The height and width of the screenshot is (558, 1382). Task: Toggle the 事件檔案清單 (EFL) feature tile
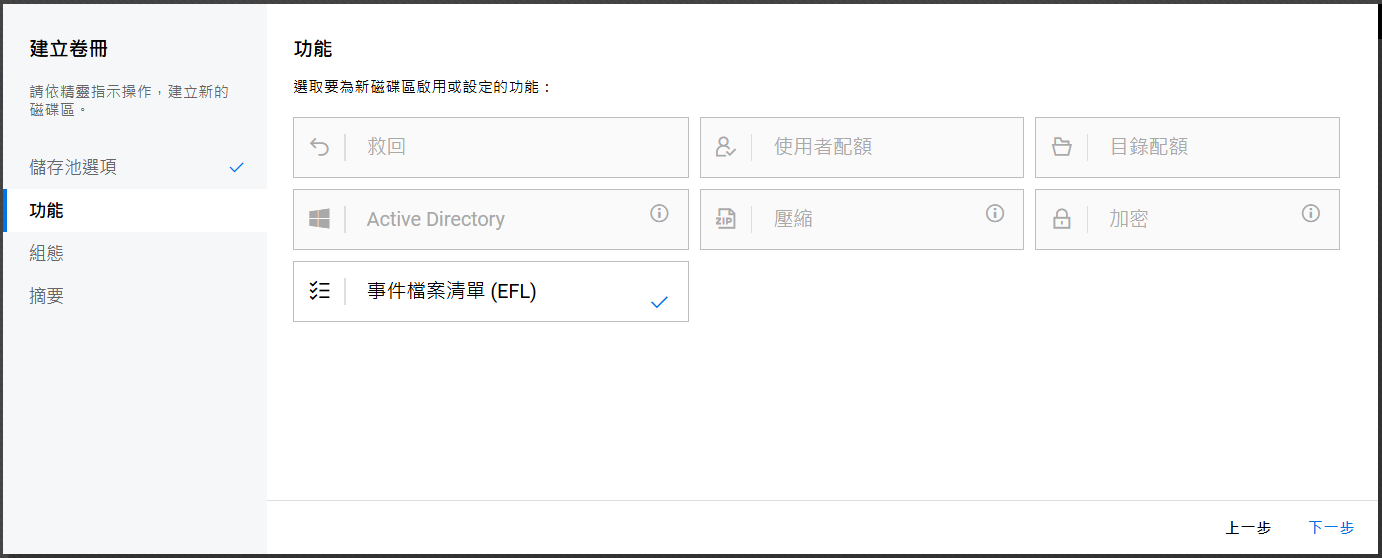(x=490, y=291)
